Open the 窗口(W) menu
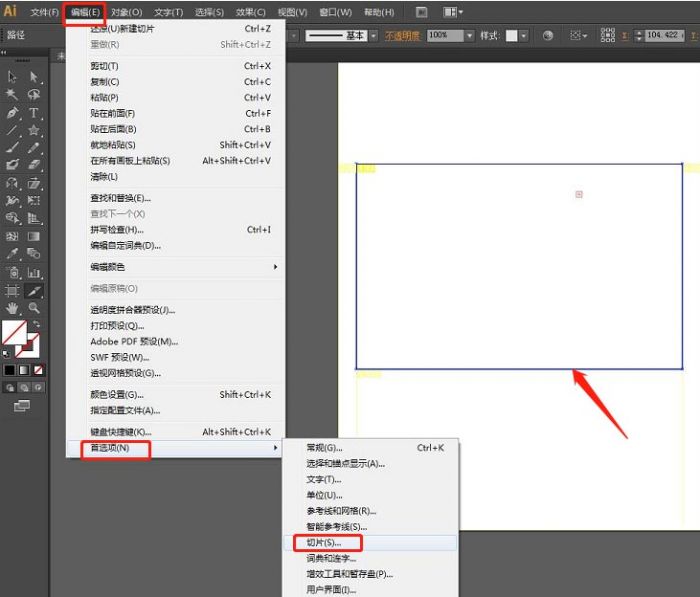The height and width of the screenshot is (597, 700). pos(335,12)
